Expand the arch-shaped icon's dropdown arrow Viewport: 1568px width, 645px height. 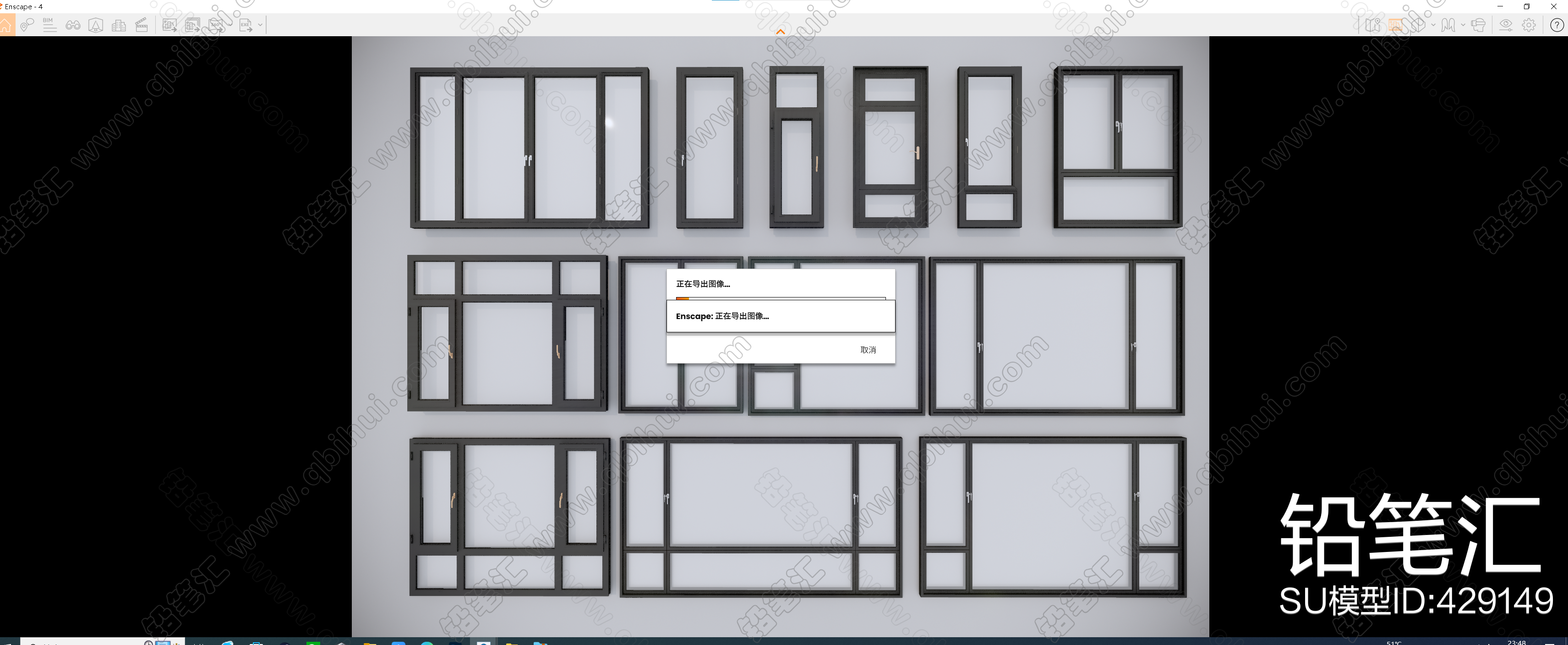(x=1463, y=25)
